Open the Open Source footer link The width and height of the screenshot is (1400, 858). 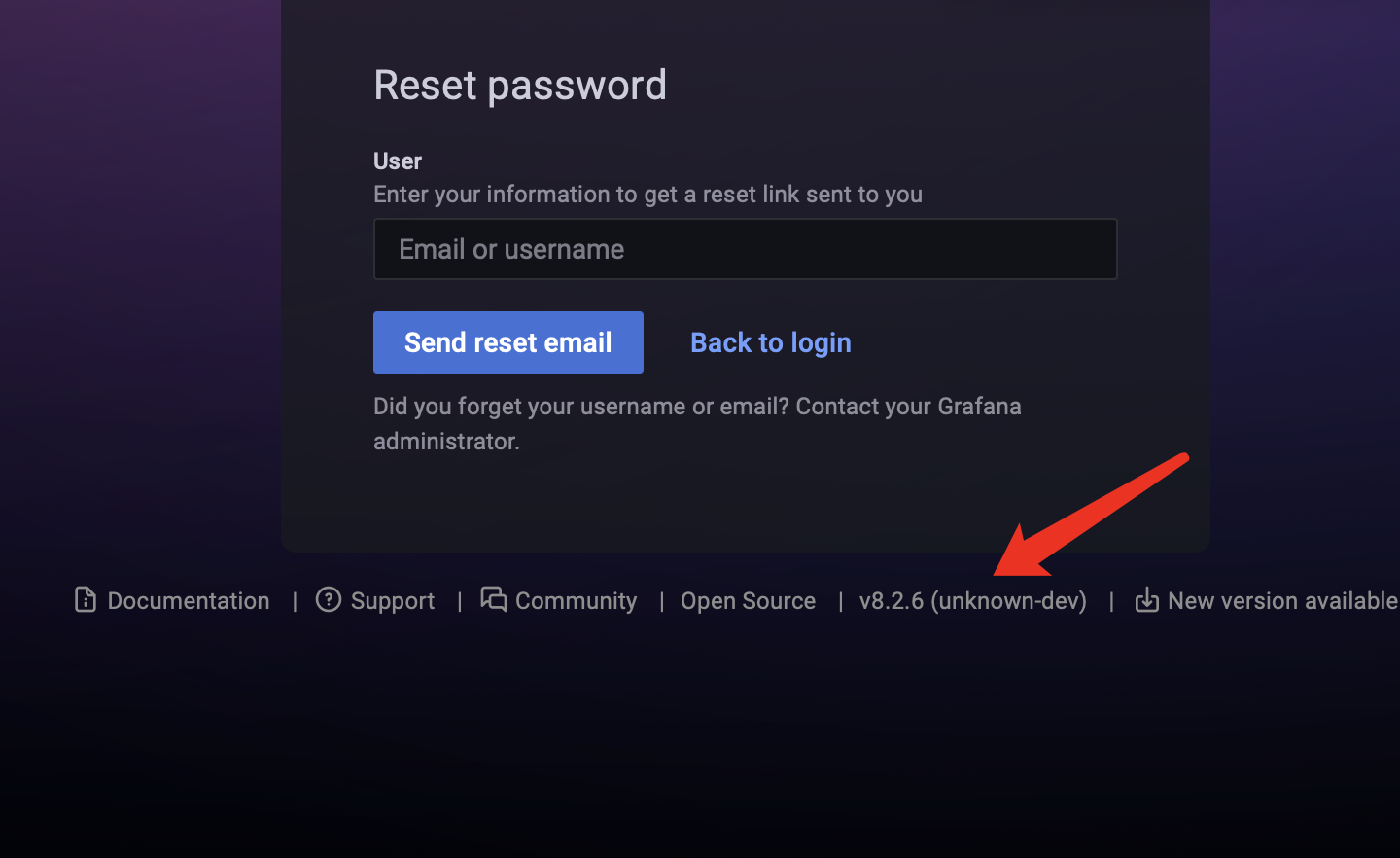[x=748, y=601]
